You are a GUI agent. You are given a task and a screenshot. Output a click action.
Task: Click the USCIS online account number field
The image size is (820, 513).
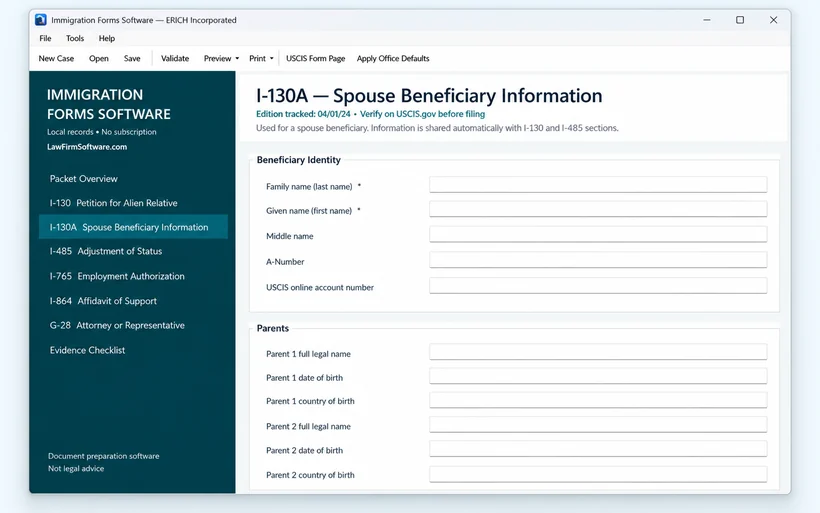pos(598,286)
